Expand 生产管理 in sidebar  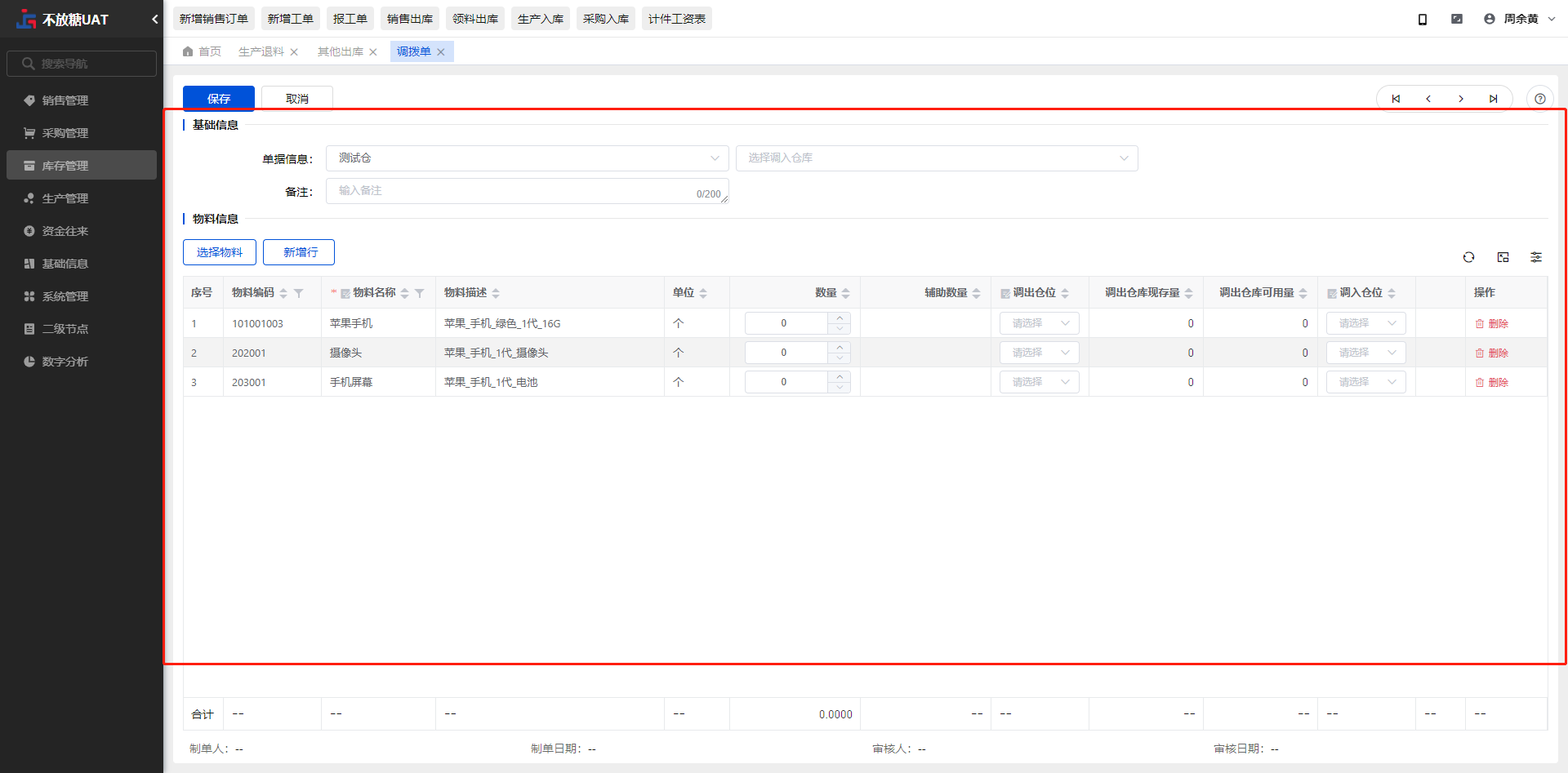click(x=82, y=198)
